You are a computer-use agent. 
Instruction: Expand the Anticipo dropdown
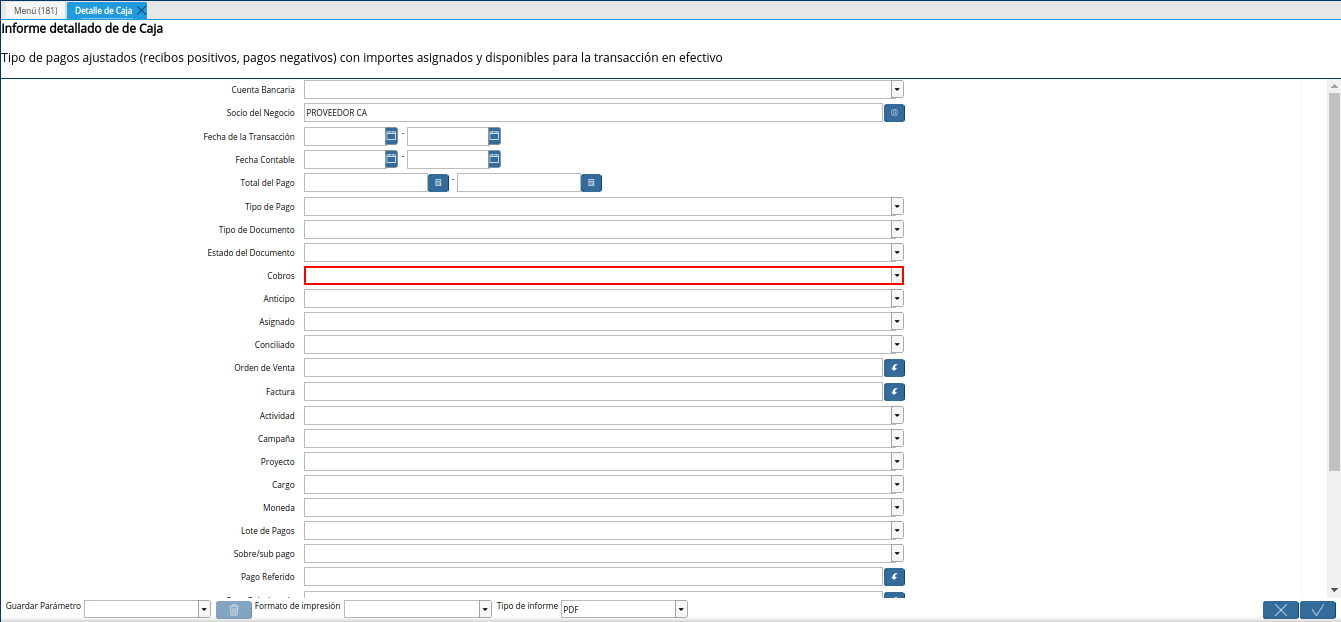click(x=897, y=298)
